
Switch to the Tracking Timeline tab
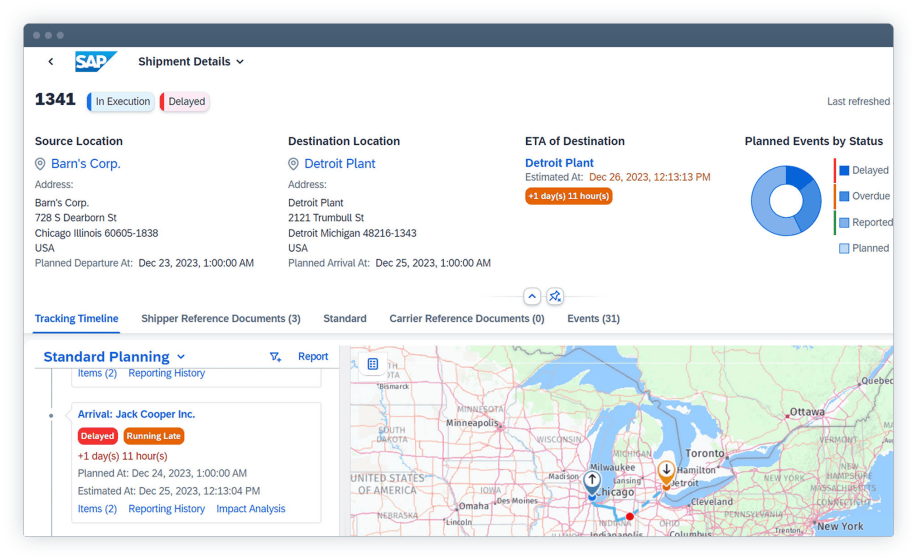point(77,319)
